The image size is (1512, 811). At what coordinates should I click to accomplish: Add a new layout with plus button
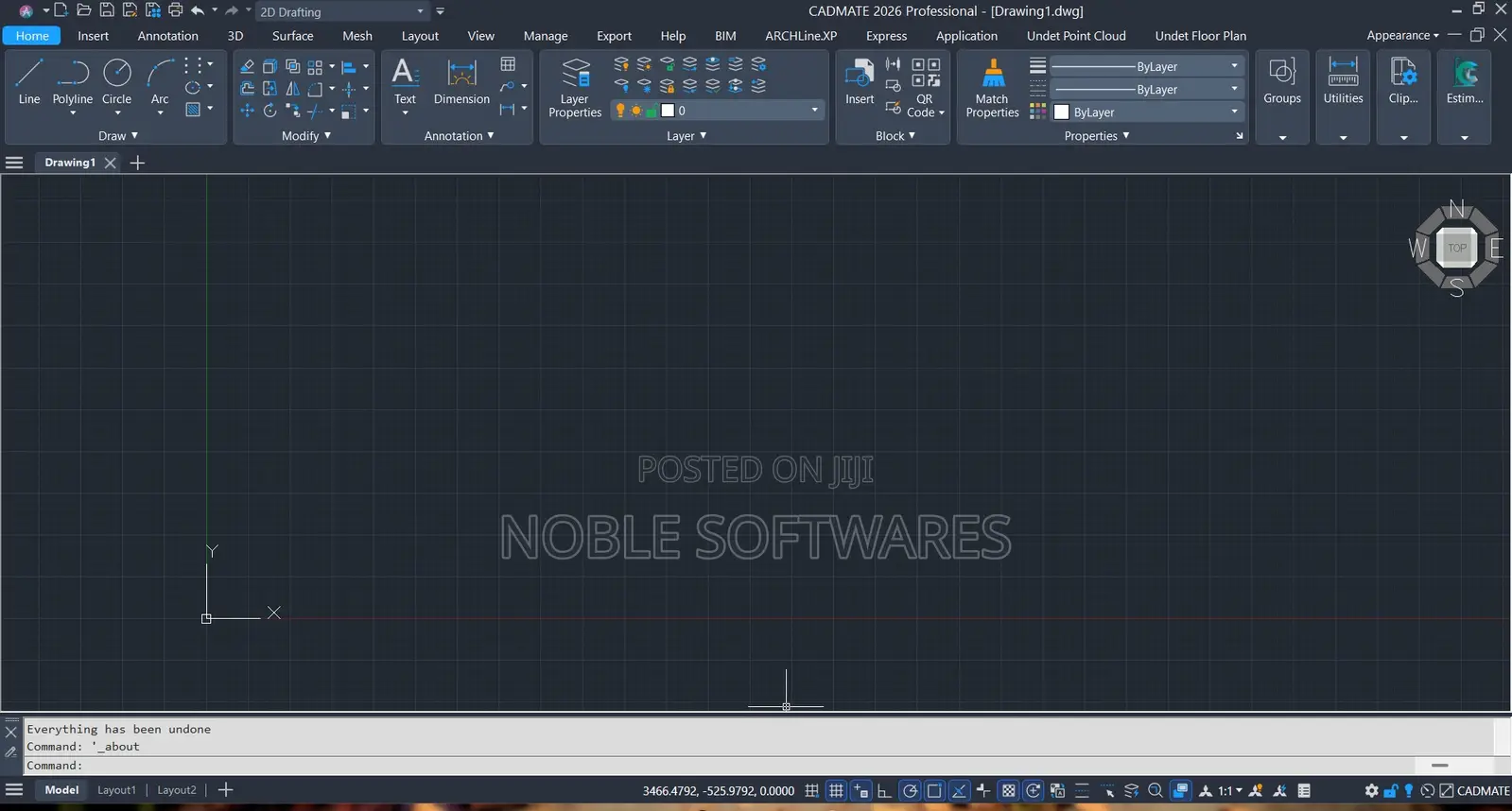click(x=225, y=790)
